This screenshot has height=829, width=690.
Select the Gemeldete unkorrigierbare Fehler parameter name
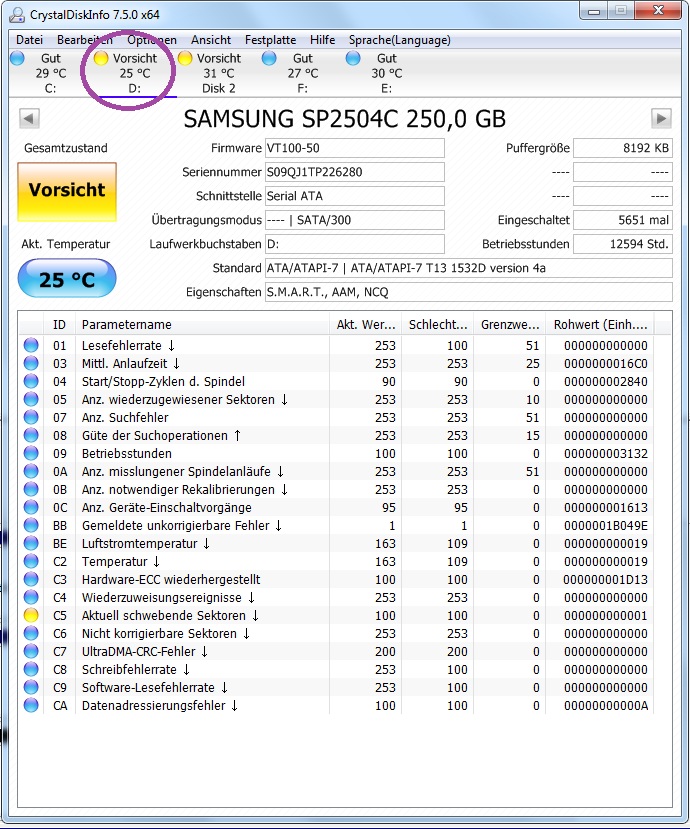pos(182,526)
